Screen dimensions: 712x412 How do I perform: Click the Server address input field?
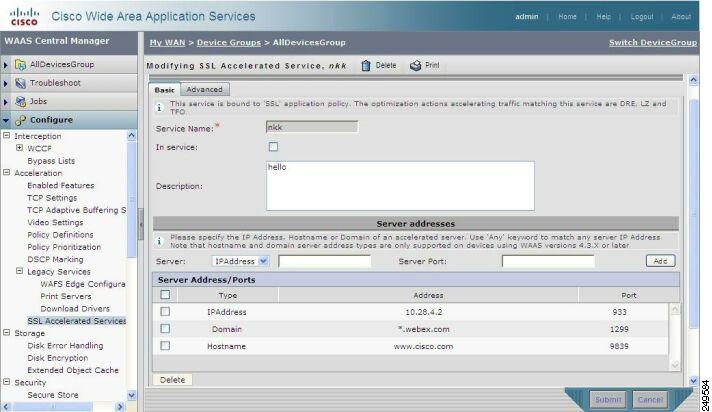[324, 261]
